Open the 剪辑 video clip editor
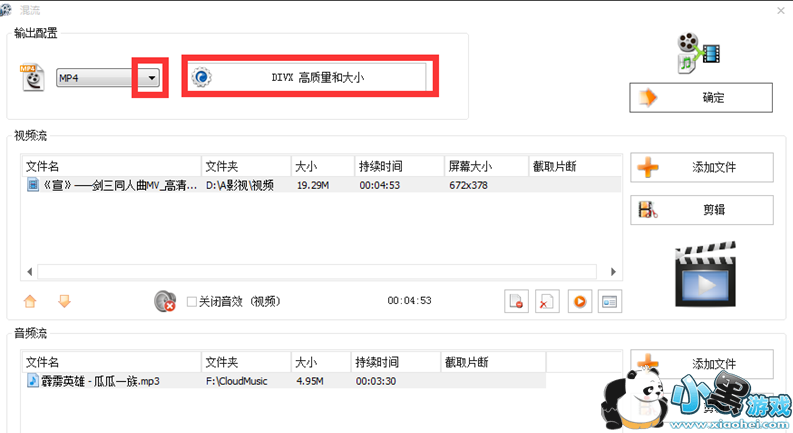The width and height of the screenshot is (793, 433). point(702,210)
